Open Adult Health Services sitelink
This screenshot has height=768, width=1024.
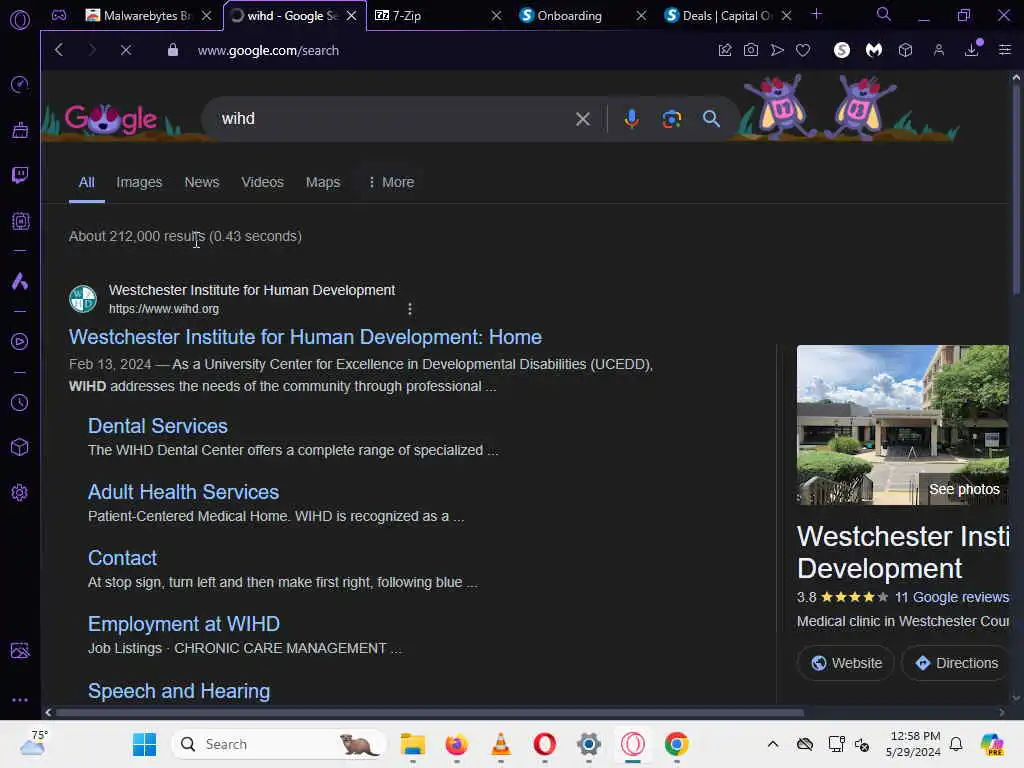tap(183, 492)
